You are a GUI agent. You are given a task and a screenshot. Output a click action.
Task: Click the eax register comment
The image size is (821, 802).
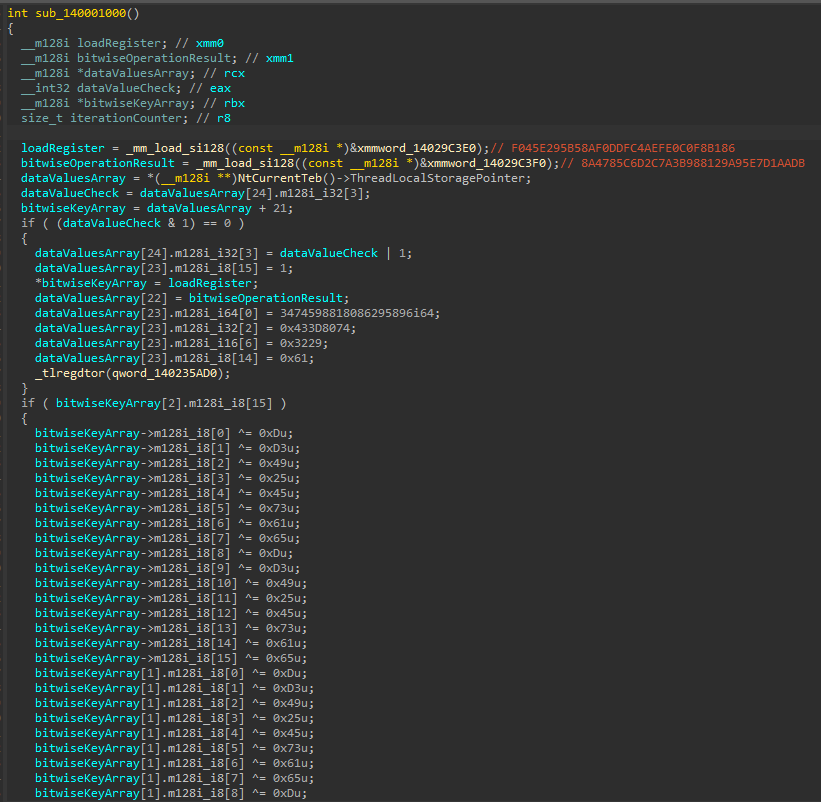click(220, 88)
